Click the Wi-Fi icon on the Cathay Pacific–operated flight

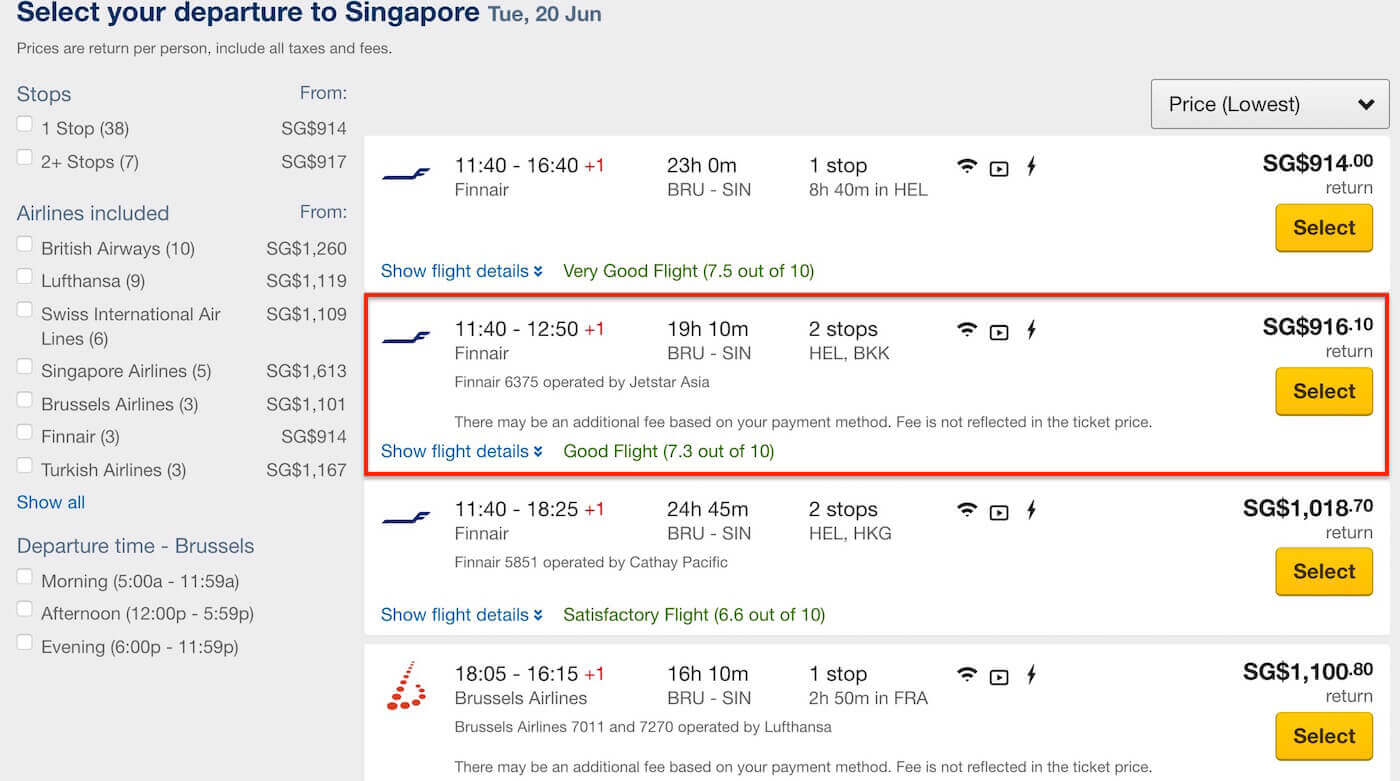pos(966,510)
